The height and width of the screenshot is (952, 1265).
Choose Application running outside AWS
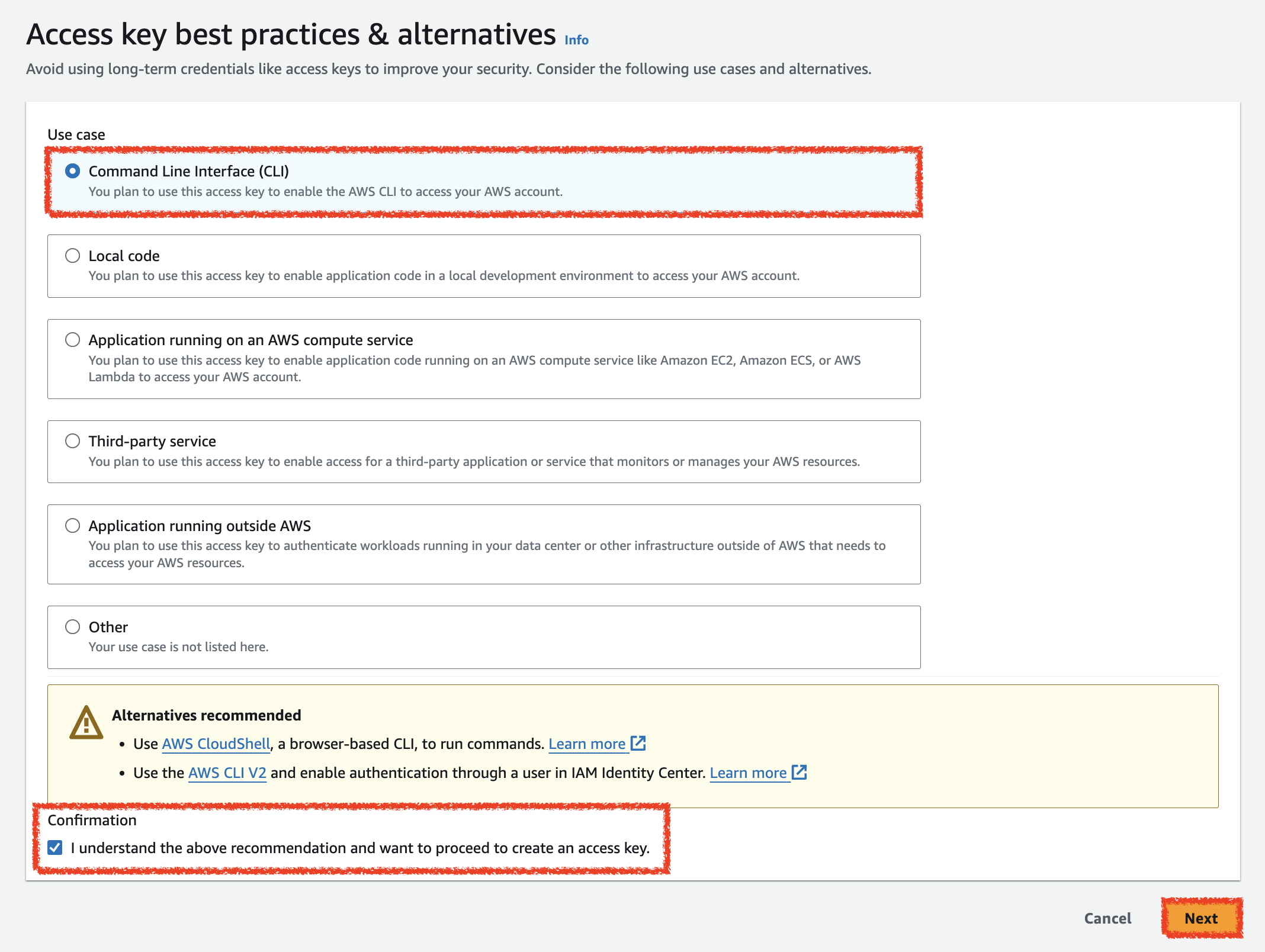72,526
